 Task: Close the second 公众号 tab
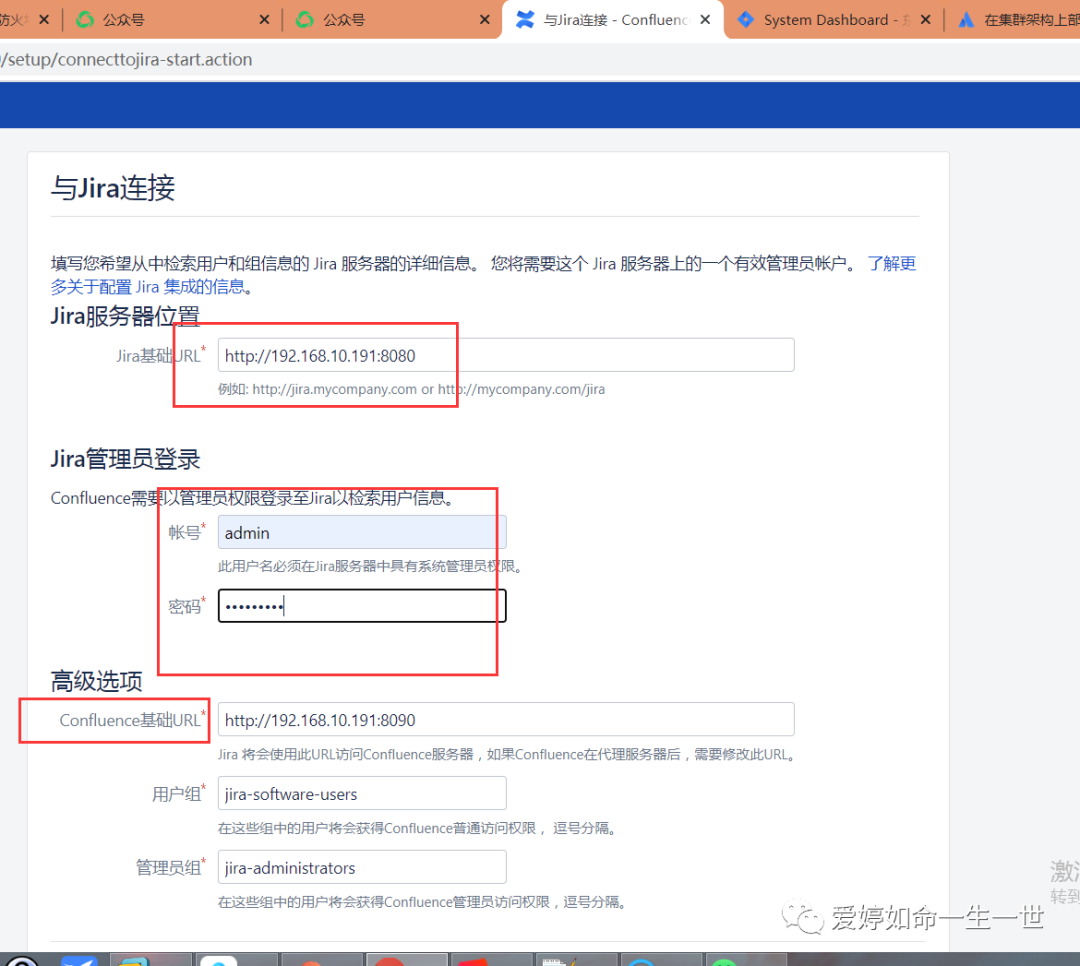[x=485, y=20]
